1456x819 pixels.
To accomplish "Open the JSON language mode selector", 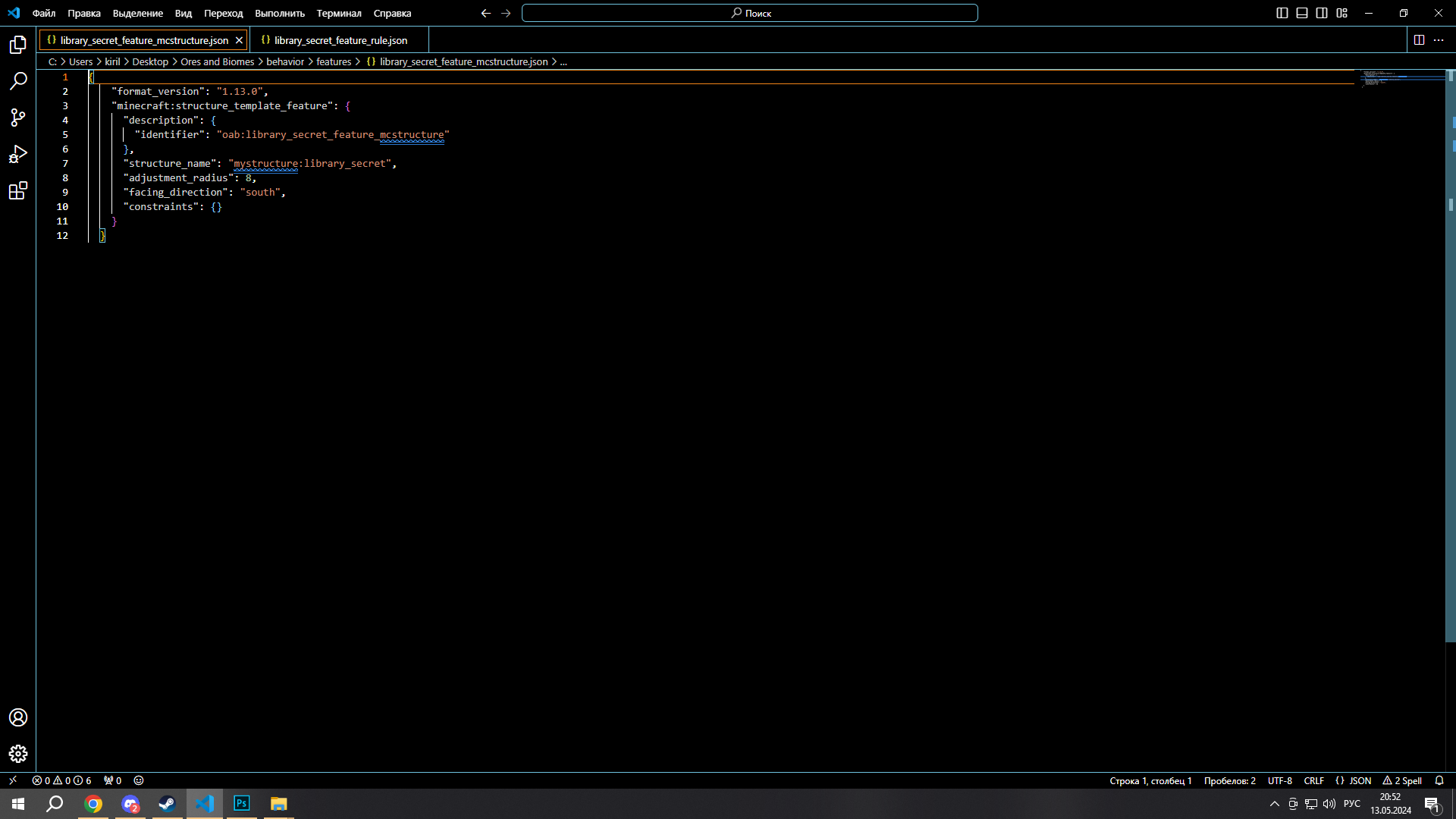I will click(1354, 780).
